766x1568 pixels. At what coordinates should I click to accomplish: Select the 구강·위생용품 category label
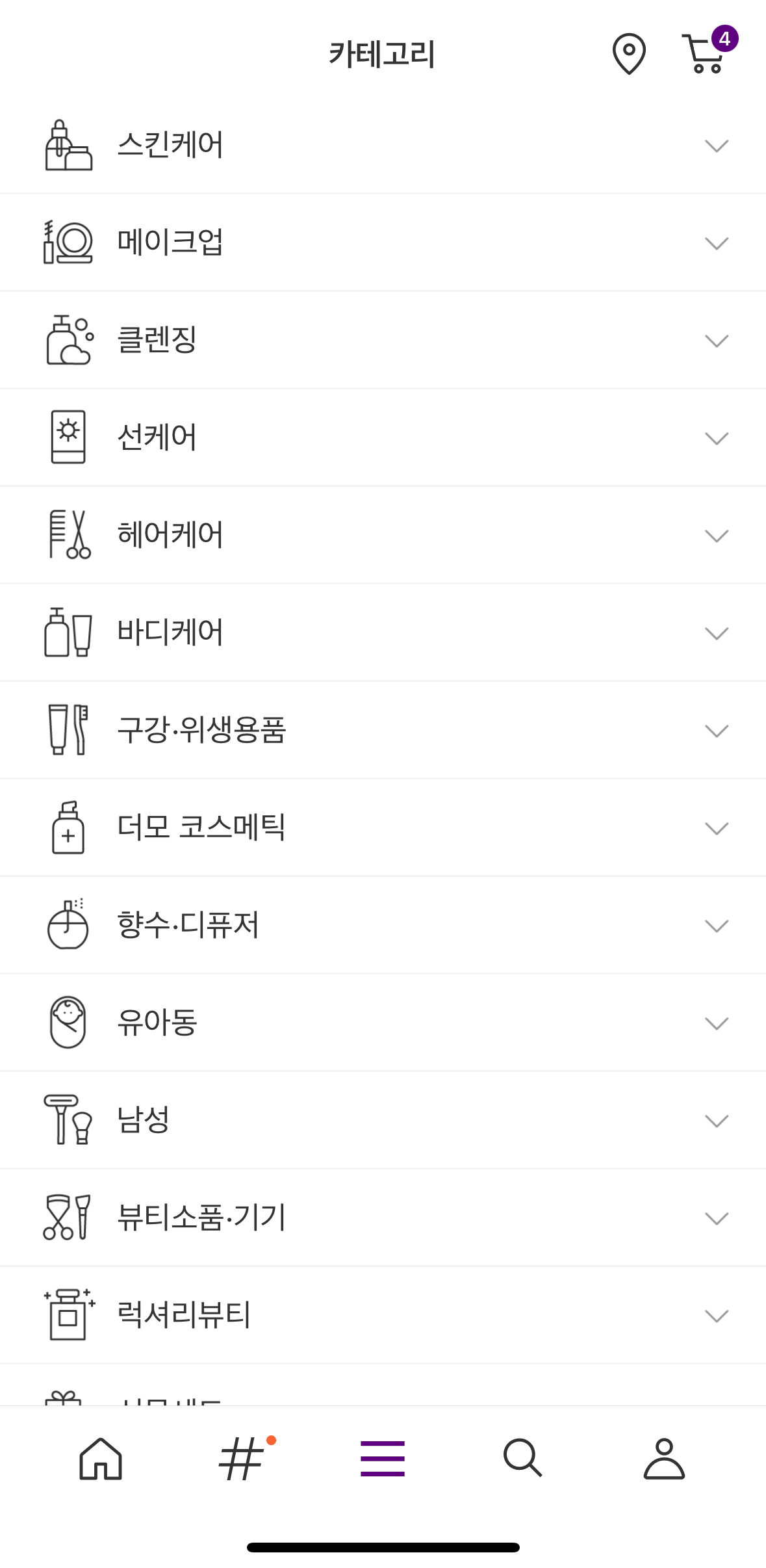pyautogui.click(x=201, y=729)
